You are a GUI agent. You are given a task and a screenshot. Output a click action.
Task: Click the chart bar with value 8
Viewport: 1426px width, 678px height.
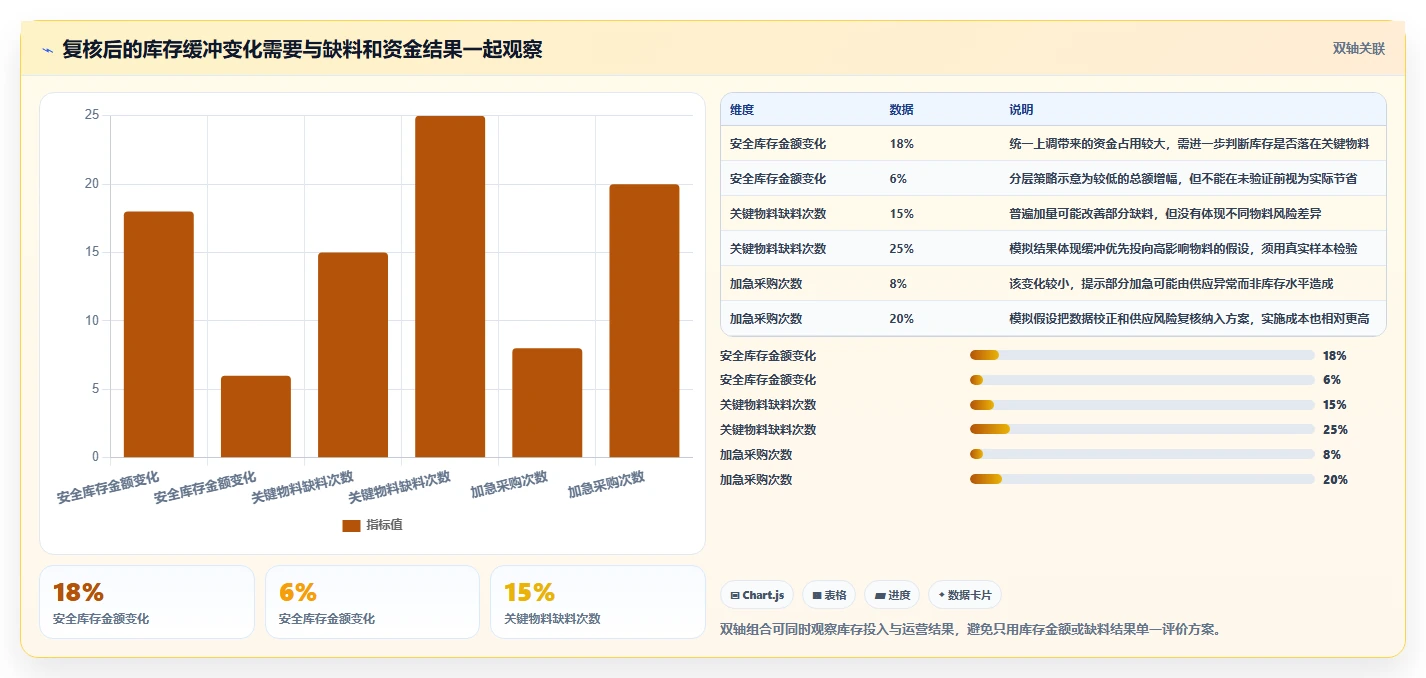547,403
